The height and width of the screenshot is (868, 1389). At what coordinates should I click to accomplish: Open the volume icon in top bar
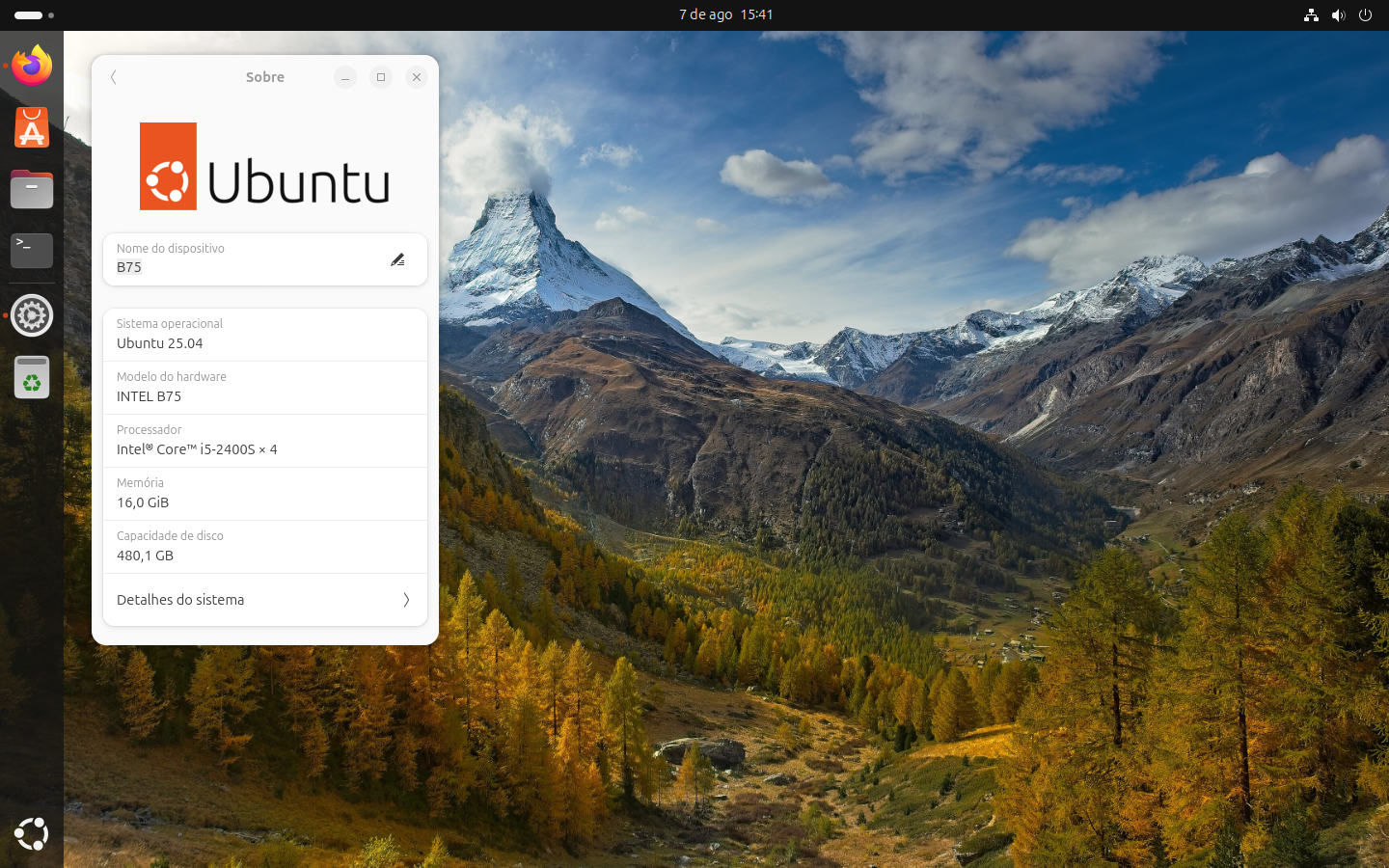pos(1338,14)
